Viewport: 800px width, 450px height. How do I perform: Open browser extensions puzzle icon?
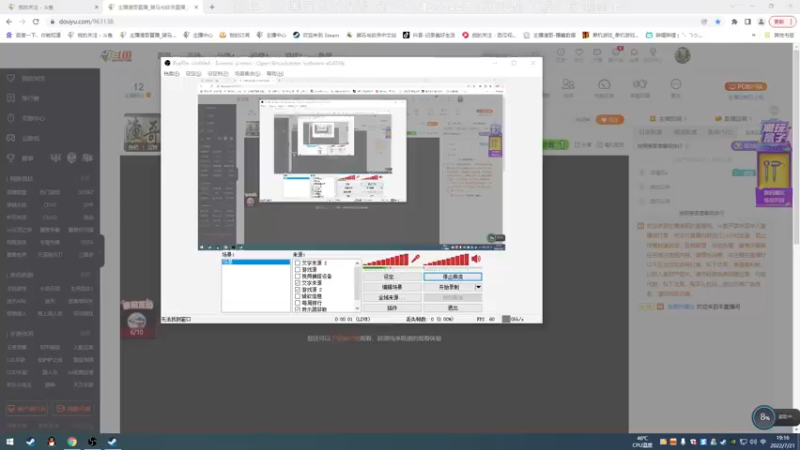tap(734, 21)
